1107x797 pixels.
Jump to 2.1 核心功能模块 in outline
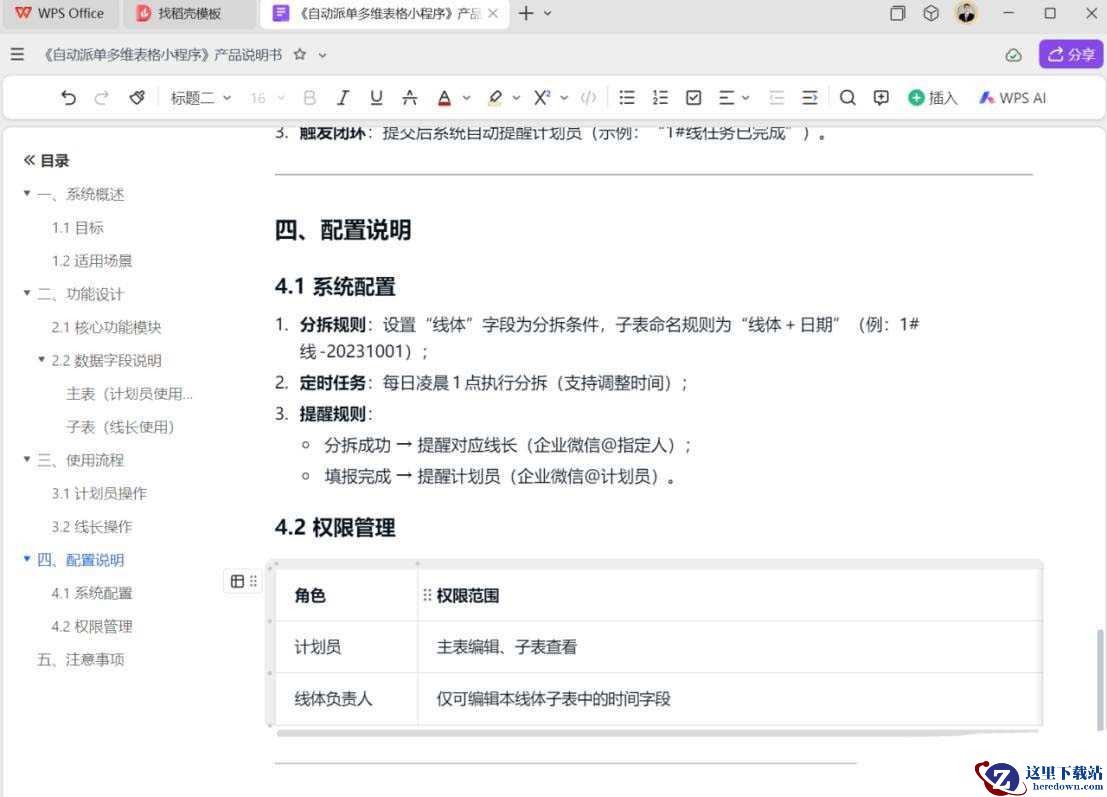(x=106, y=327)
